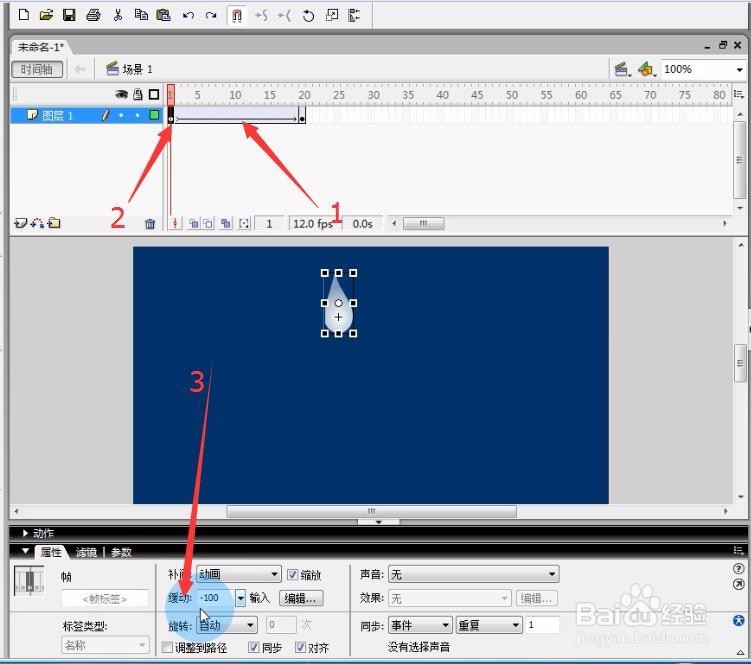The height and width of the screenshot is (664, 751).
Task: Select frame 1 keyframe on the timeline
Action: coord(171,115)
